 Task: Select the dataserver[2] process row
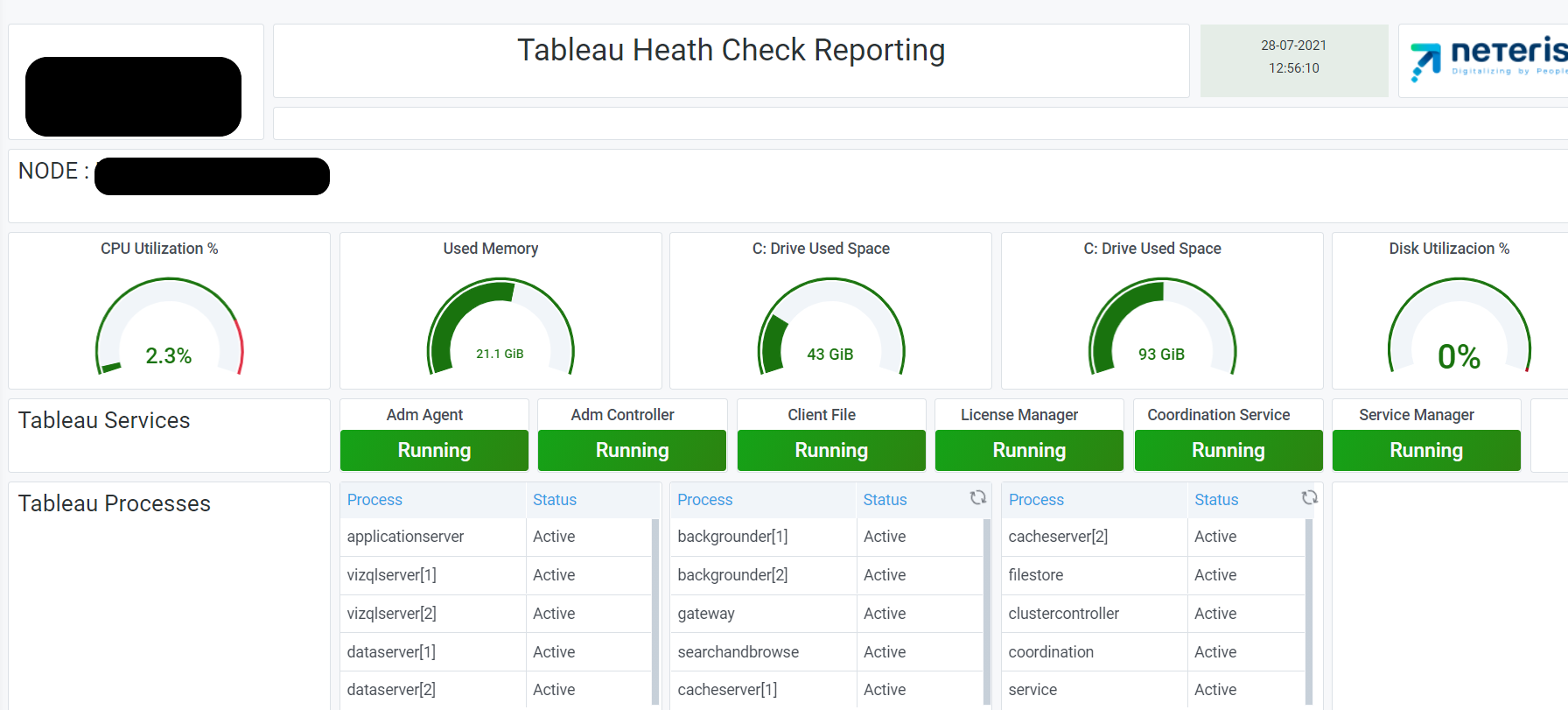click(495, 690)
